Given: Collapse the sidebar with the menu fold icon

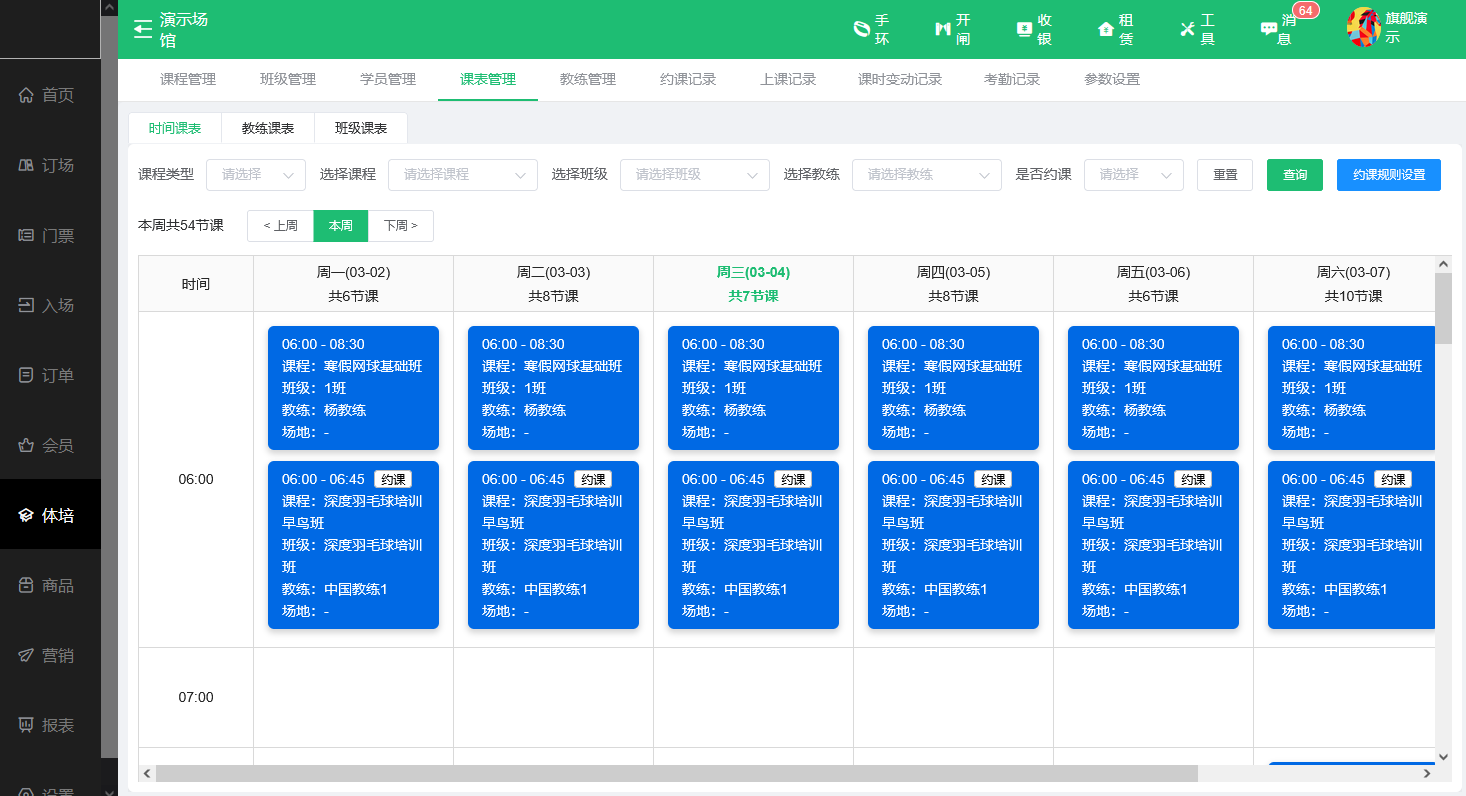Looking at the screenshot, I should coord(143,29).
